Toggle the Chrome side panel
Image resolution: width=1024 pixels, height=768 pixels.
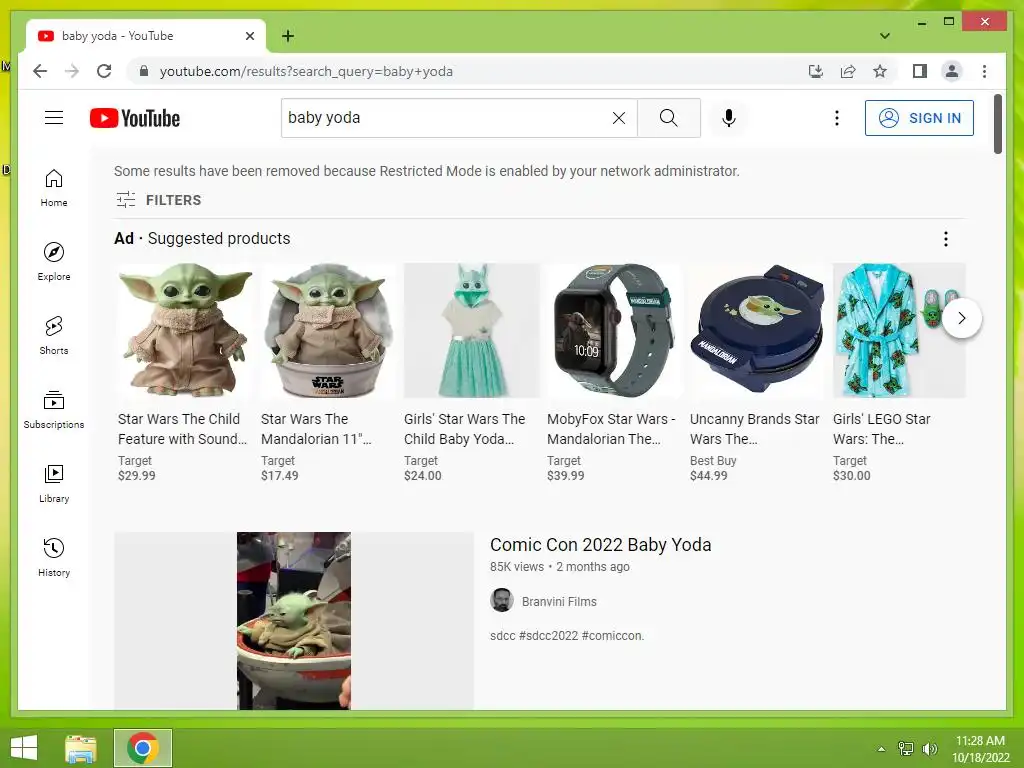tap(920, 71)
